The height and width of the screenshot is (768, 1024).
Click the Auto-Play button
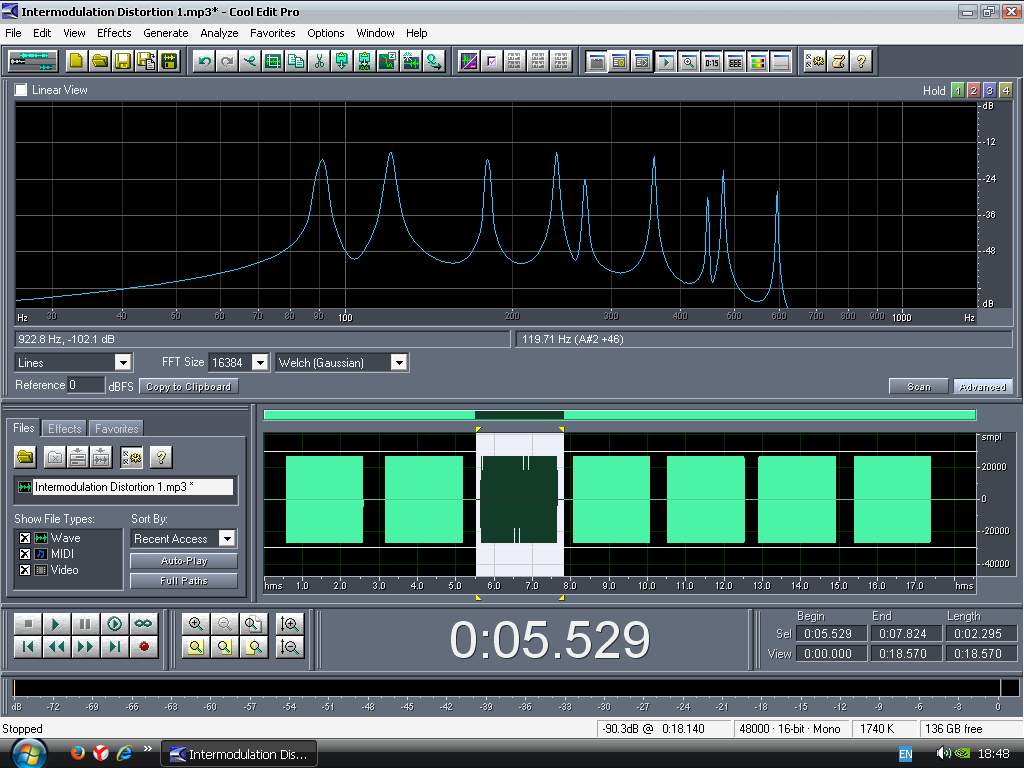pyautogui.click(x=184, y=561)
